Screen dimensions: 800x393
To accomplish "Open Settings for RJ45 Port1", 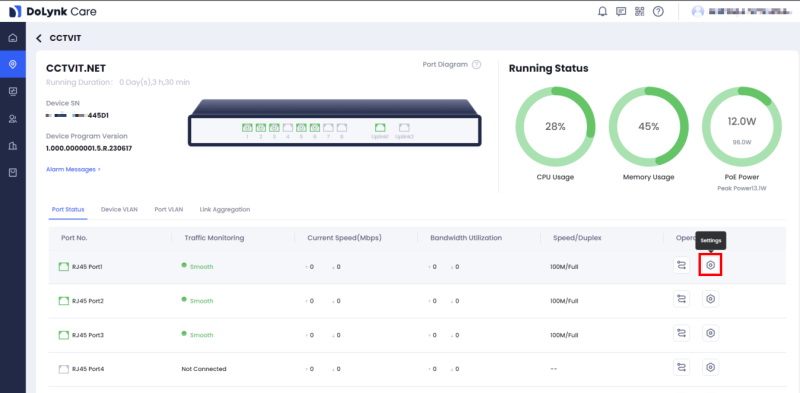I will click(710, 265).
